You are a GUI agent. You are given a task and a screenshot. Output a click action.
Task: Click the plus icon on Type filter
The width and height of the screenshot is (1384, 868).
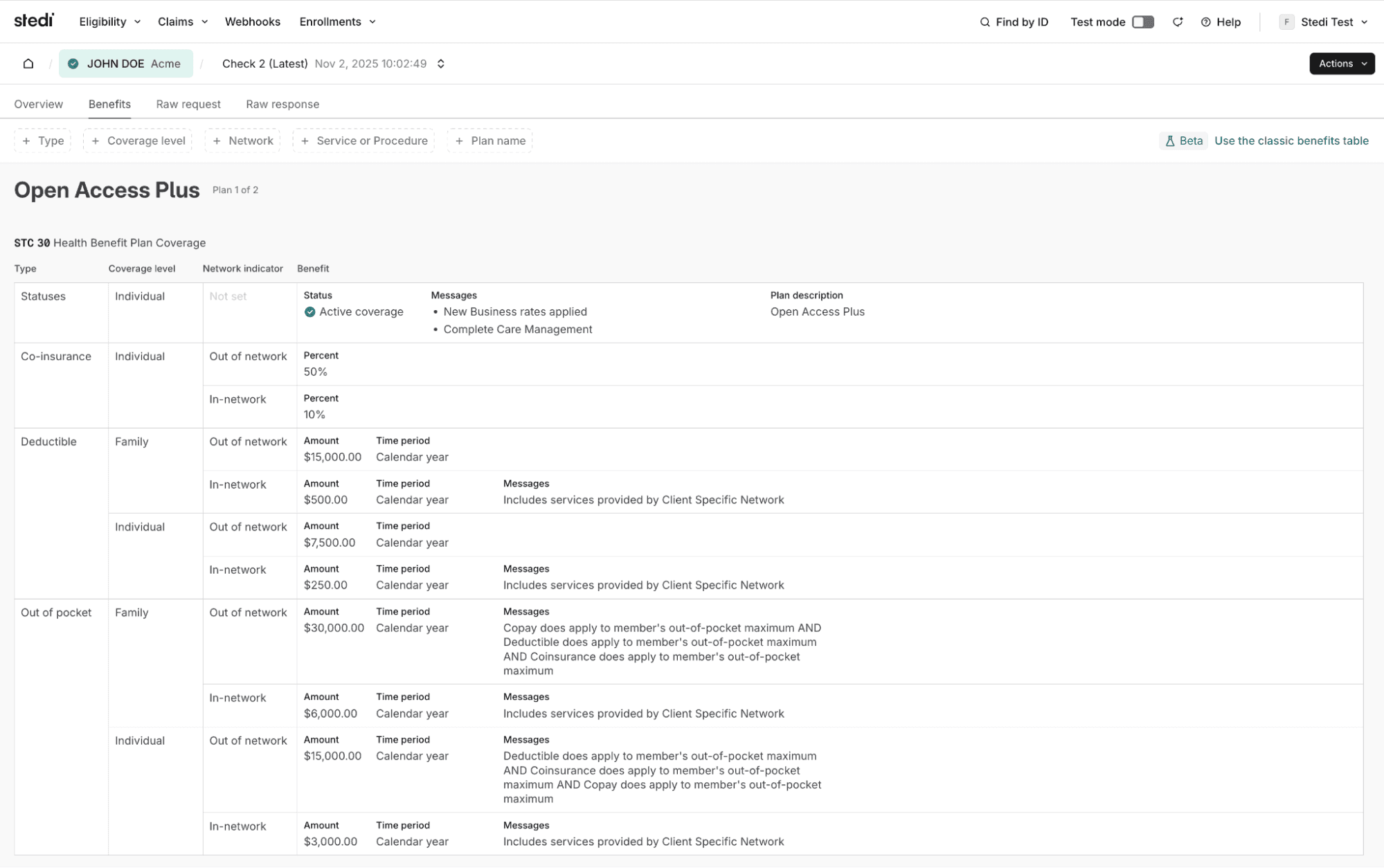coord(26,141)
